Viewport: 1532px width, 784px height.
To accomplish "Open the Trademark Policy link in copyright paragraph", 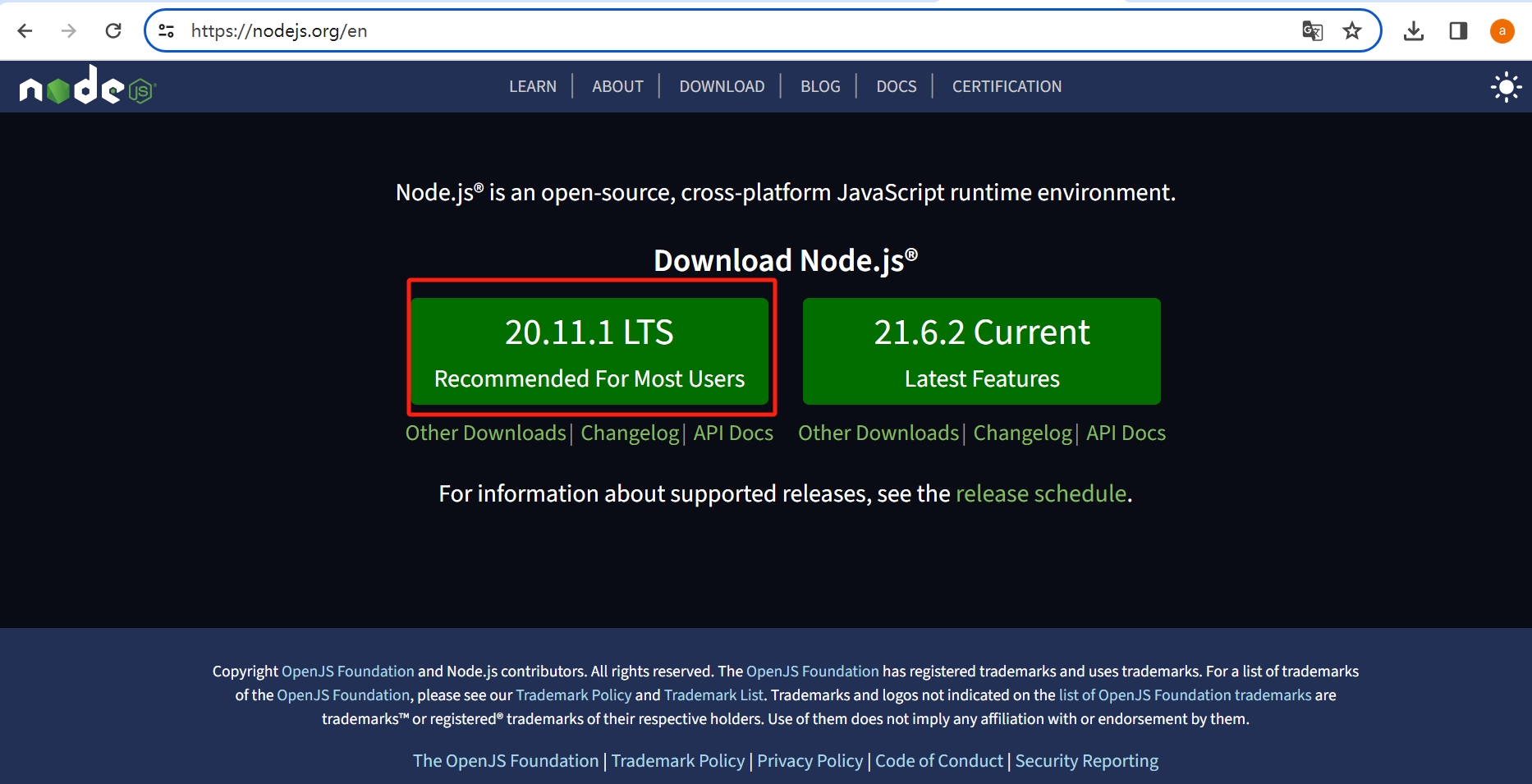I will pos(574,695).
